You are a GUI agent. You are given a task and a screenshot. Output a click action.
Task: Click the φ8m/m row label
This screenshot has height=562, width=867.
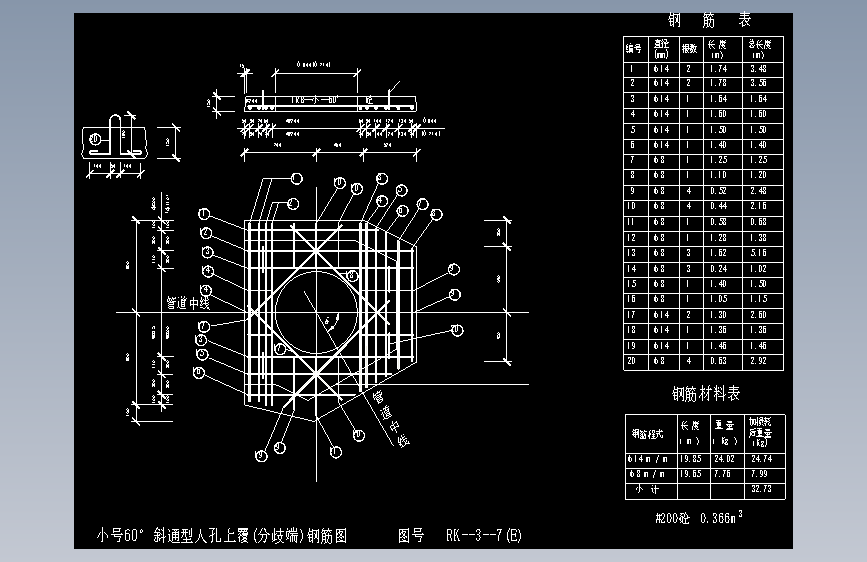(647, 474)
